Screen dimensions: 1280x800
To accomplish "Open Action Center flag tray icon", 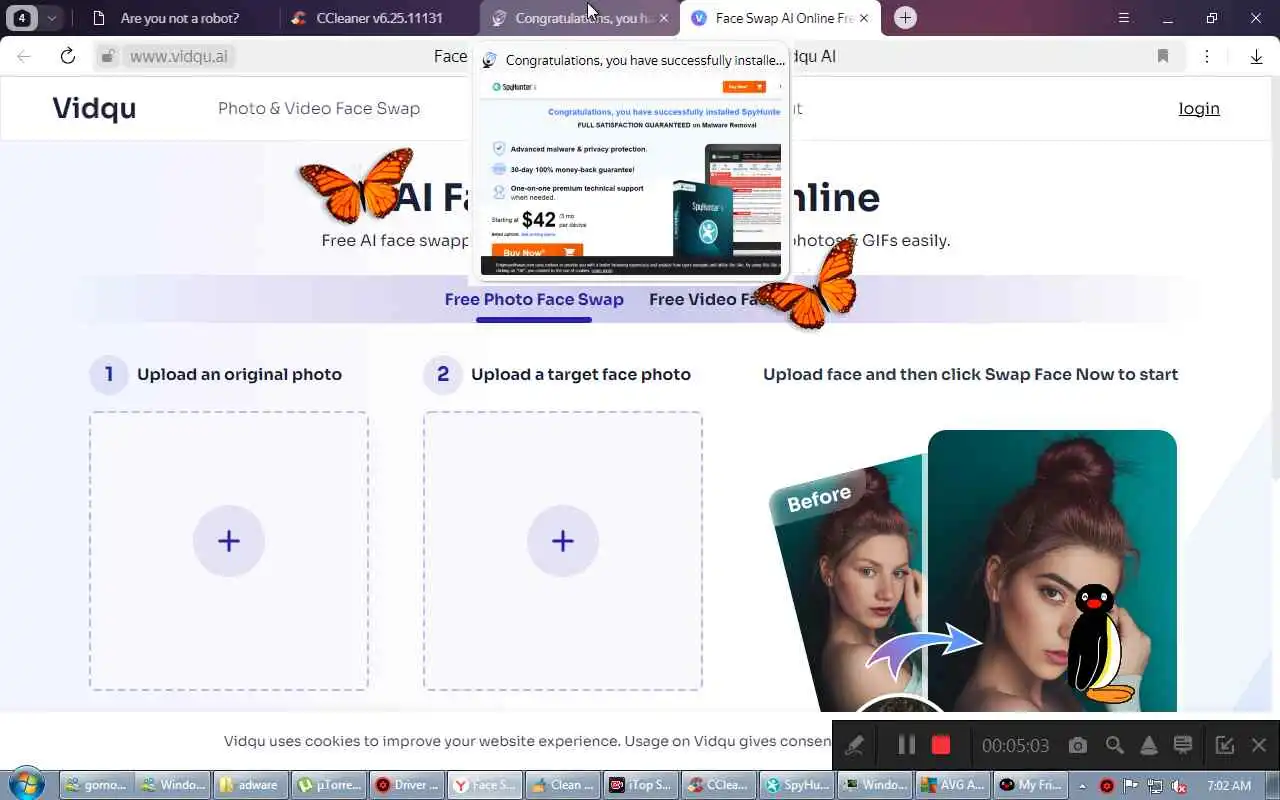I will (1131, 786).
